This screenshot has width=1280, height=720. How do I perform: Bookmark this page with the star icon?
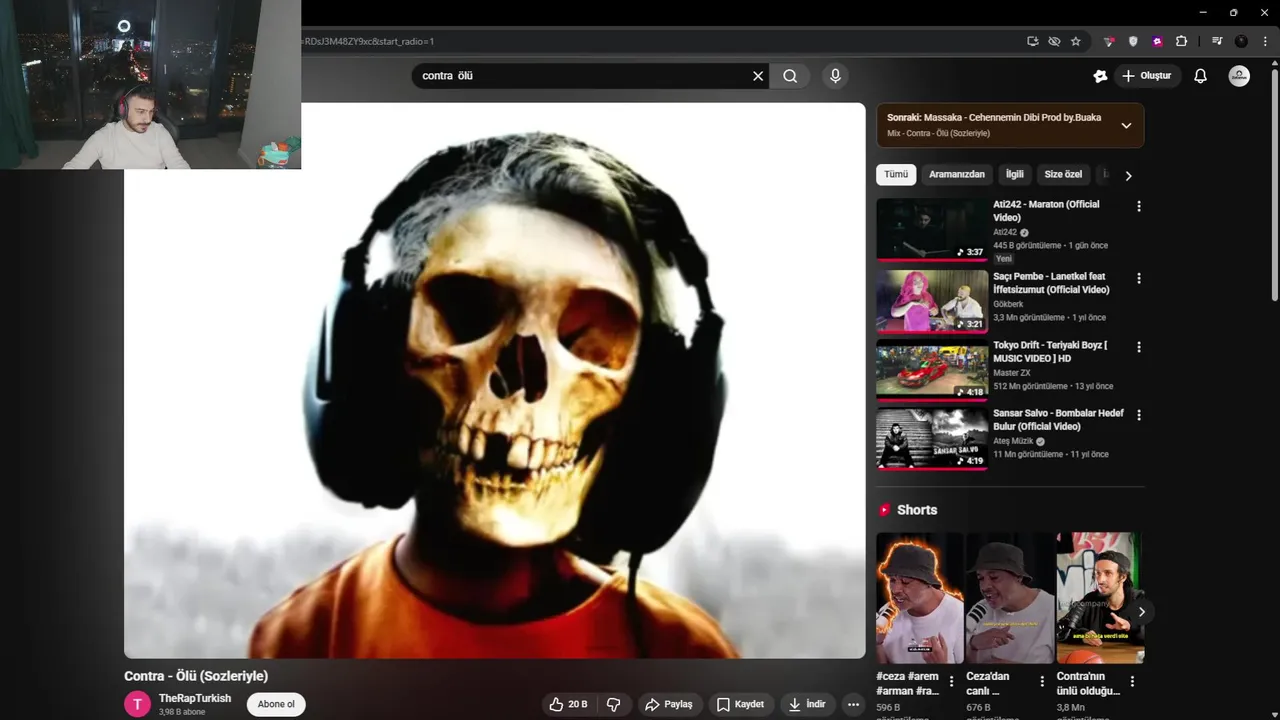point(1076,41)
